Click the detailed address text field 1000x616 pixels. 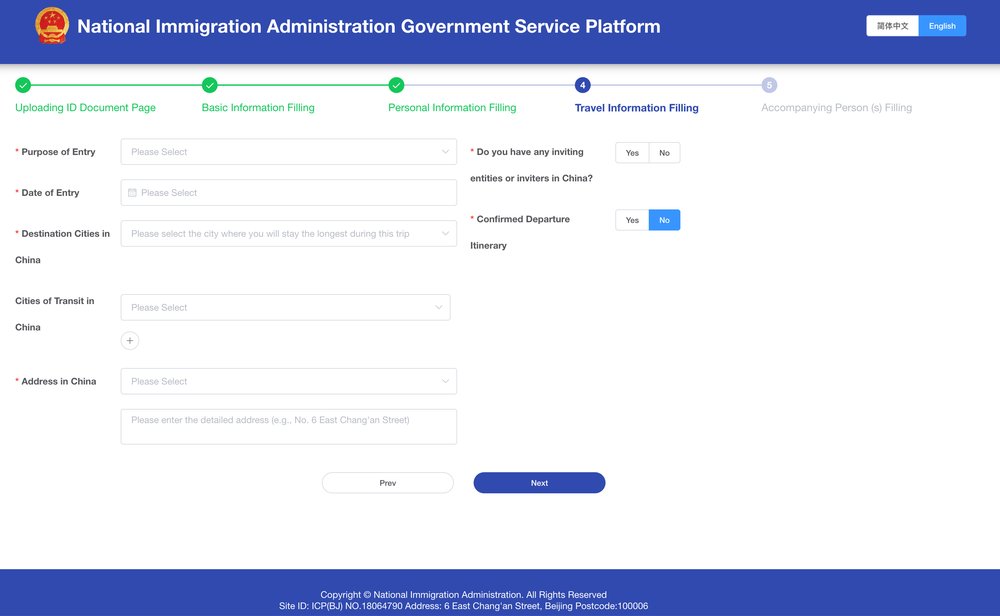[288, 427]
